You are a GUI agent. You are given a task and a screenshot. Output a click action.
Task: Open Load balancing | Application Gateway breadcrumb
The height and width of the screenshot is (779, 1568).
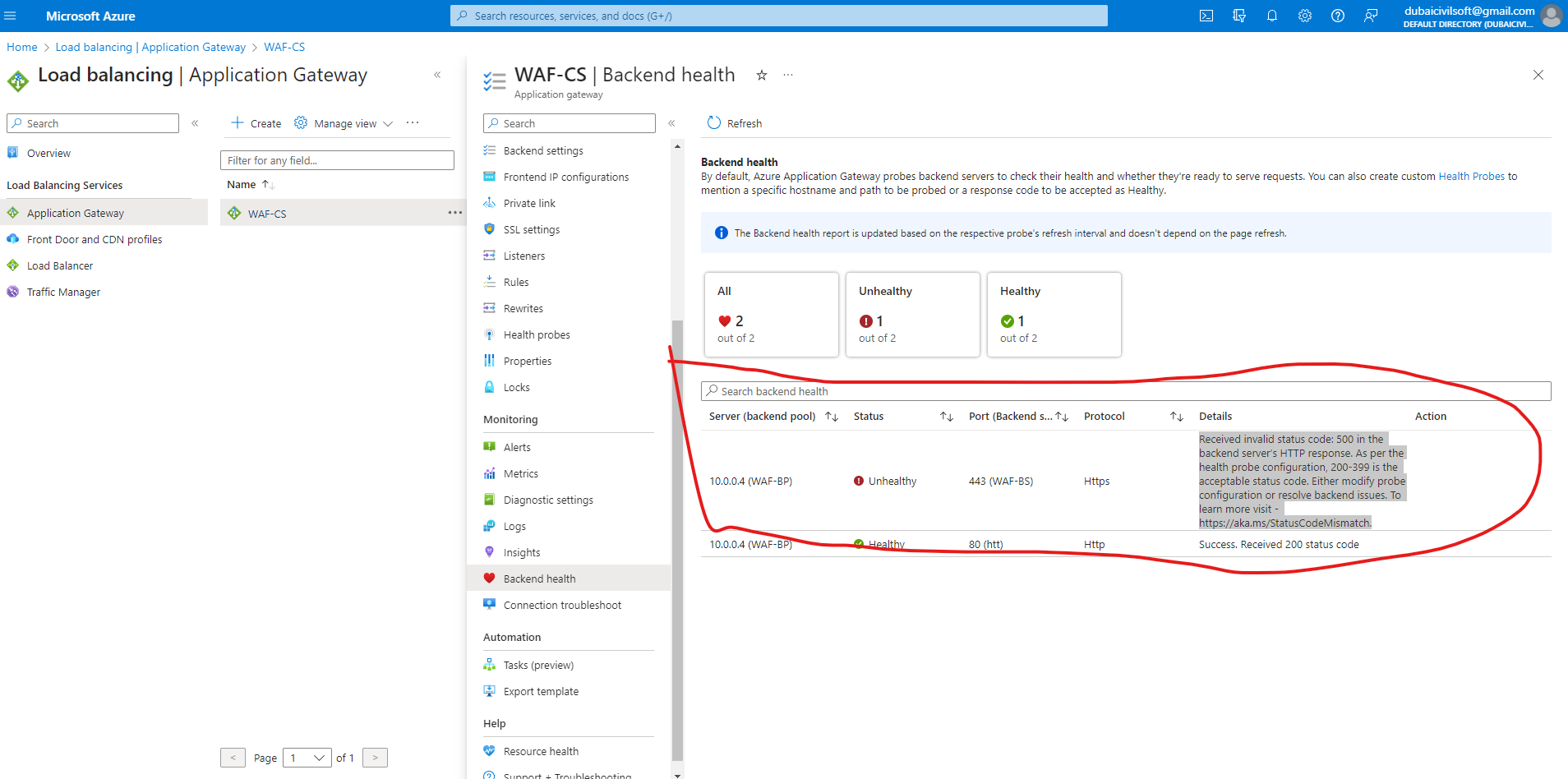(x=150, y=47)
